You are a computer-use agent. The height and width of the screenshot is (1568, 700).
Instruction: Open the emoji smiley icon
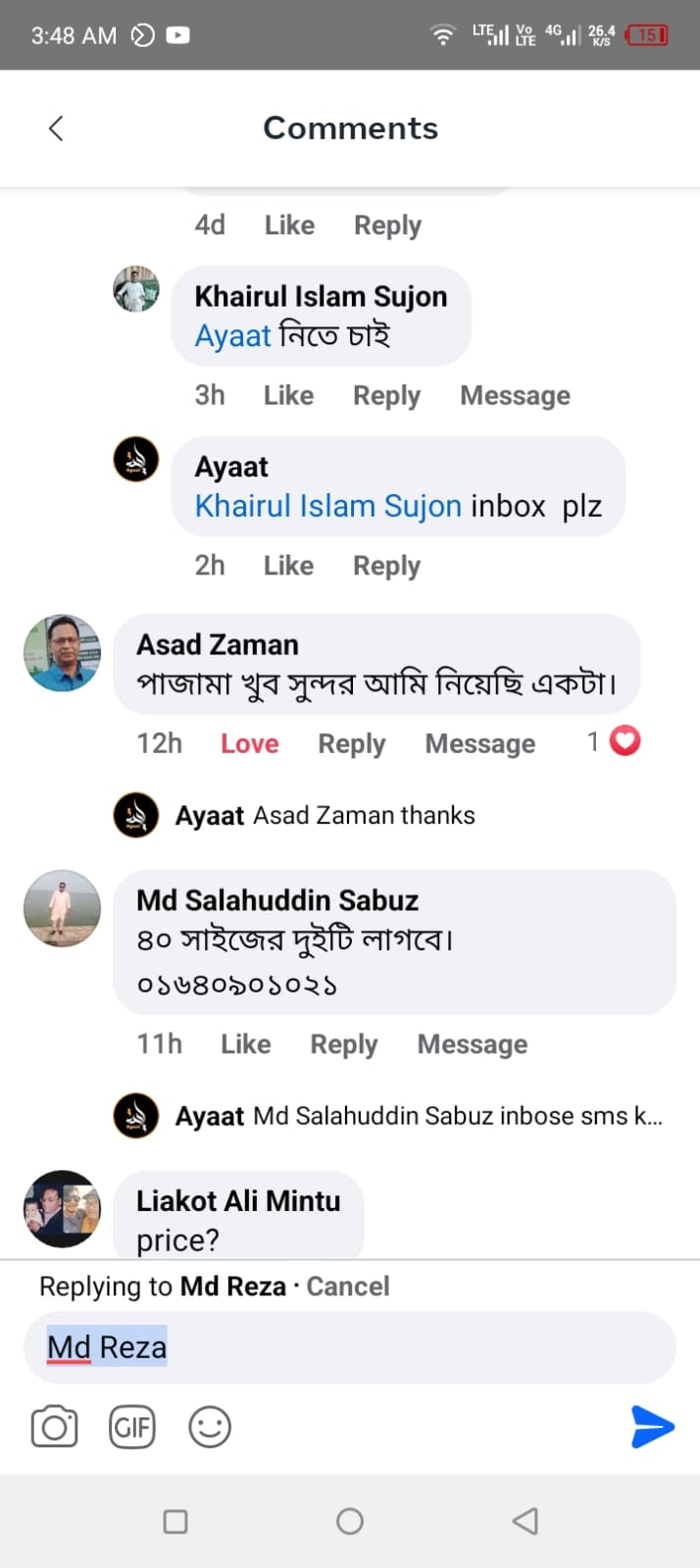(209, 1427)
